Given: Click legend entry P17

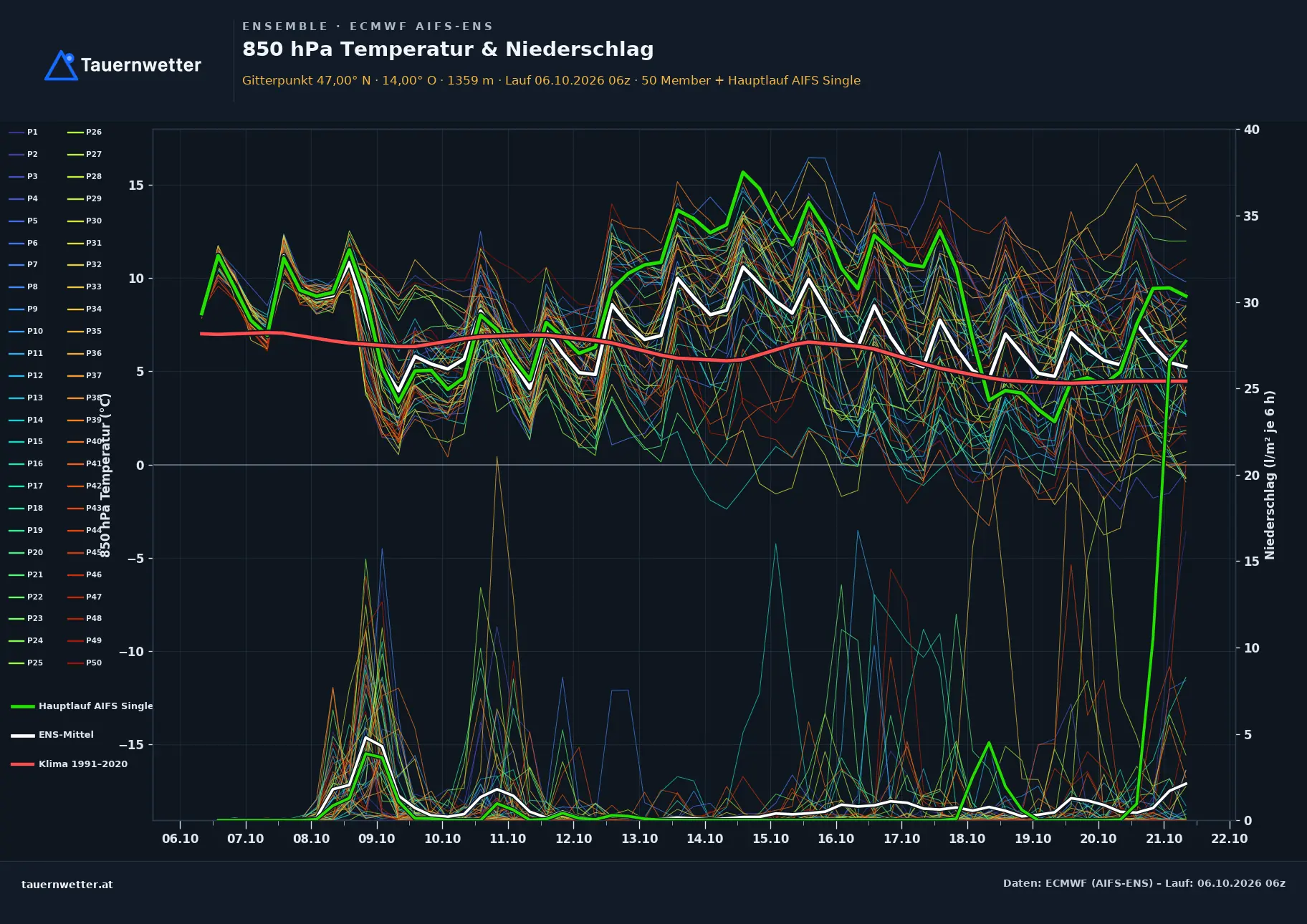Looking at the screenshot, I should (26, 486).
